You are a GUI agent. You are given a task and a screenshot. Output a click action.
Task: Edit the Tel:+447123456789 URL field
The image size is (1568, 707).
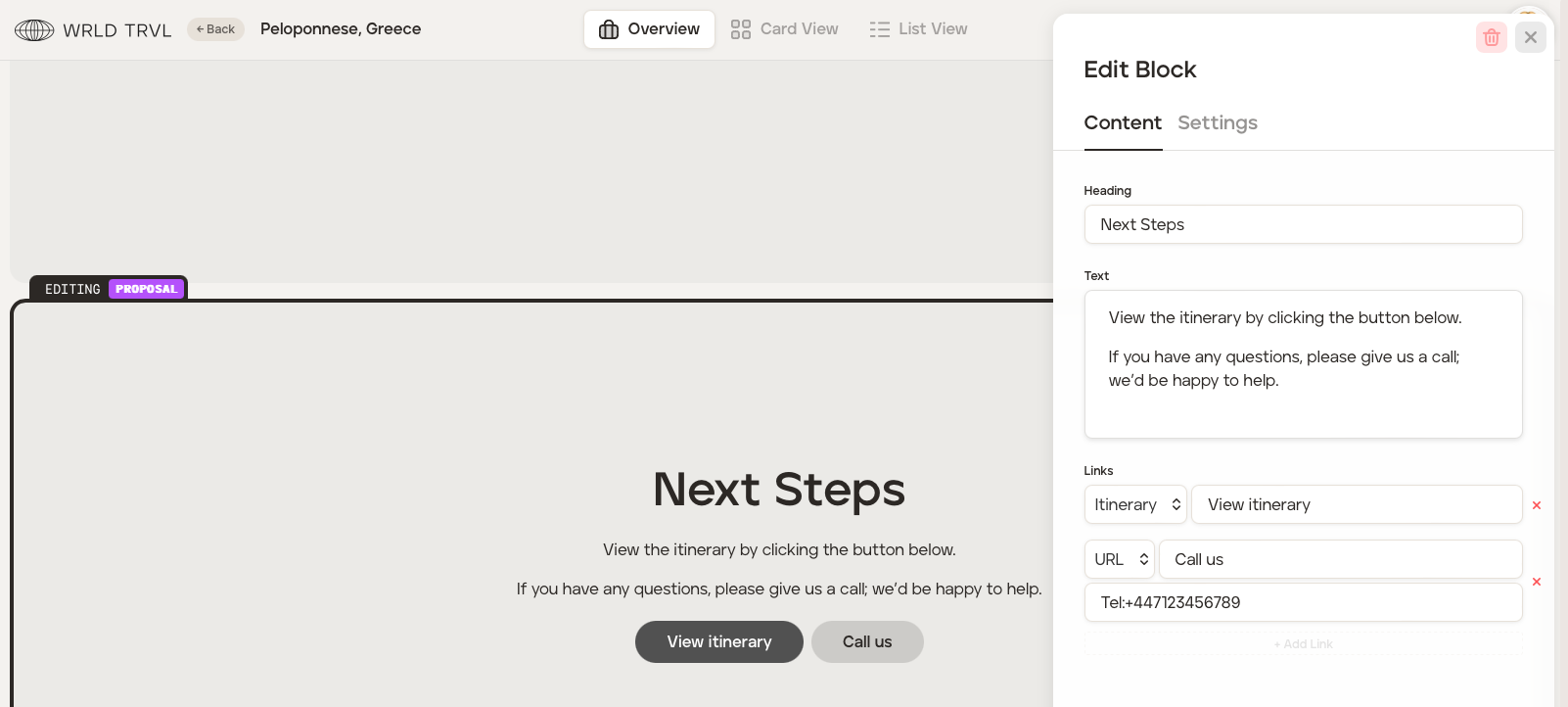[1303, 602]
